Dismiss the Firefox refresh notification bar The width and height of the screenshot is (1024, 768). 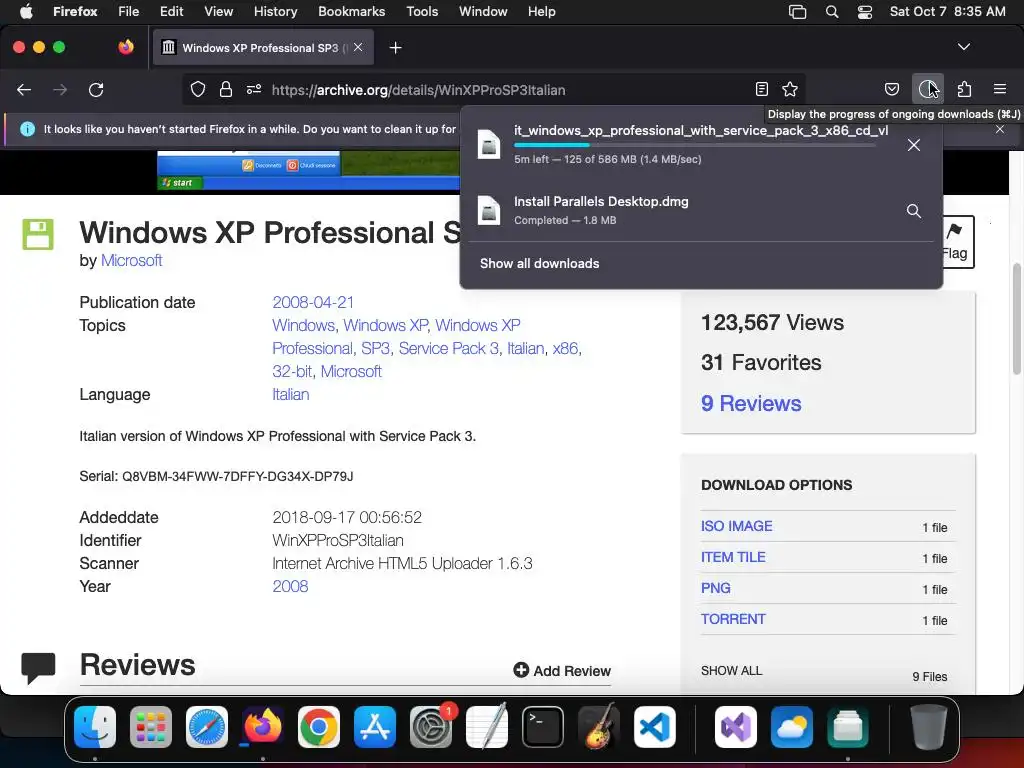(1000, 129)
